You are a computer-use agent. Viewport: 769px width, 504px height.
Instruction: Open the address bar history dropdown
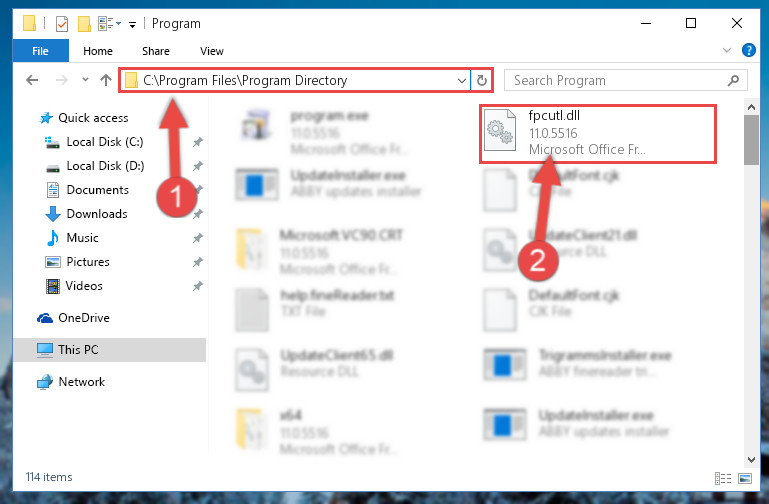coord(461,80)
